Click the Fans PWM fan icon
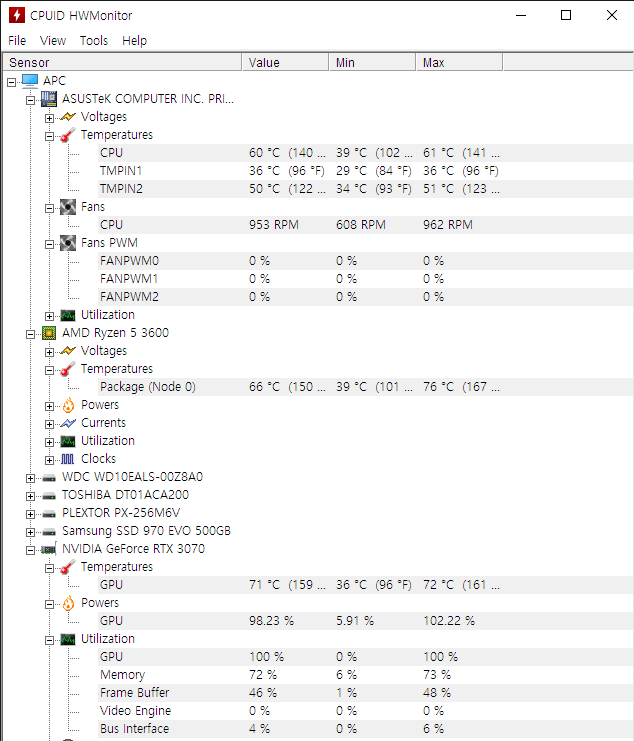 pyautogui.click(x=68, y=243)
